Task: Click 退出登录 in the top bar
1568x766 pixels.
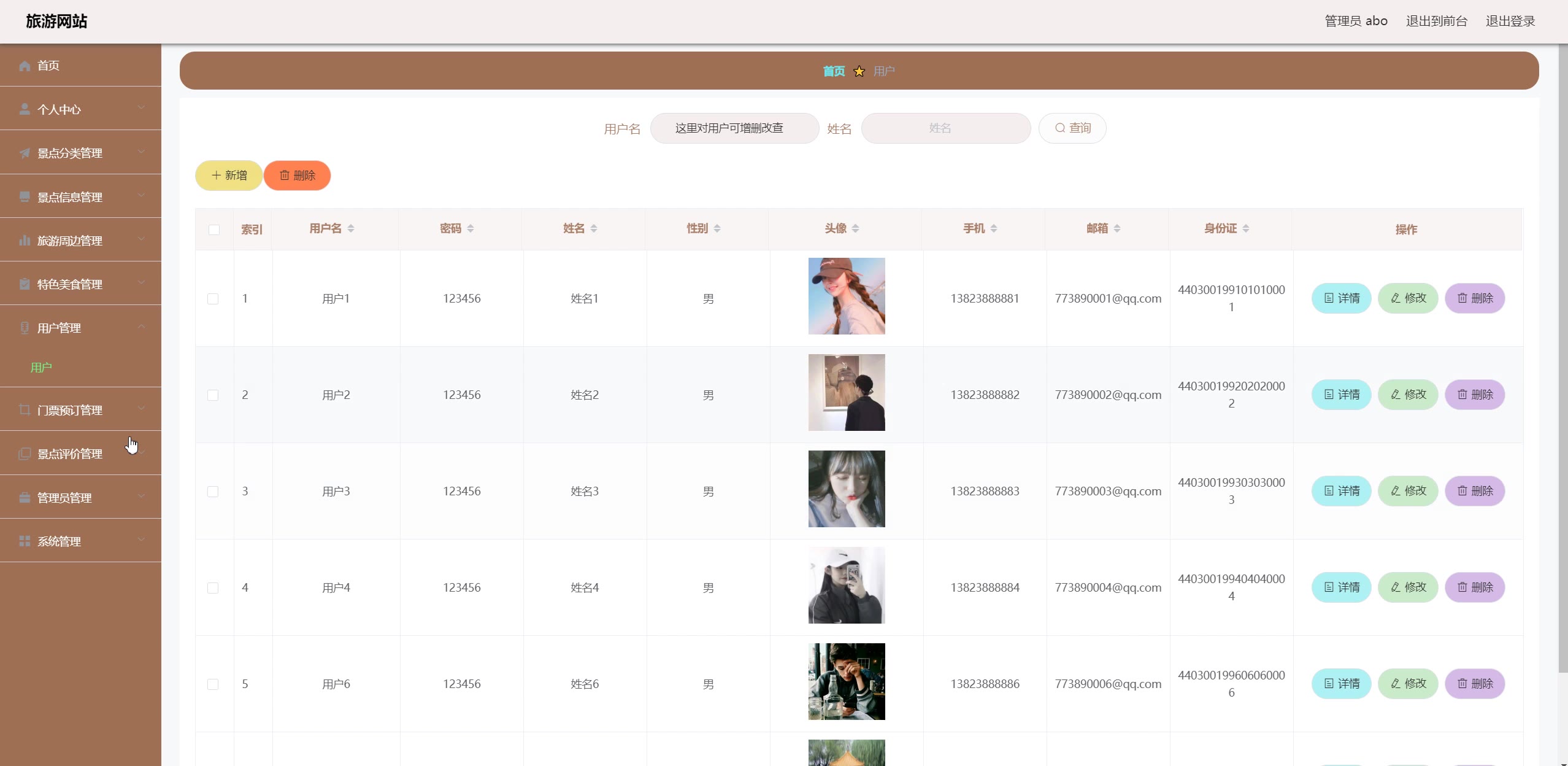Action: point(1510,21)
